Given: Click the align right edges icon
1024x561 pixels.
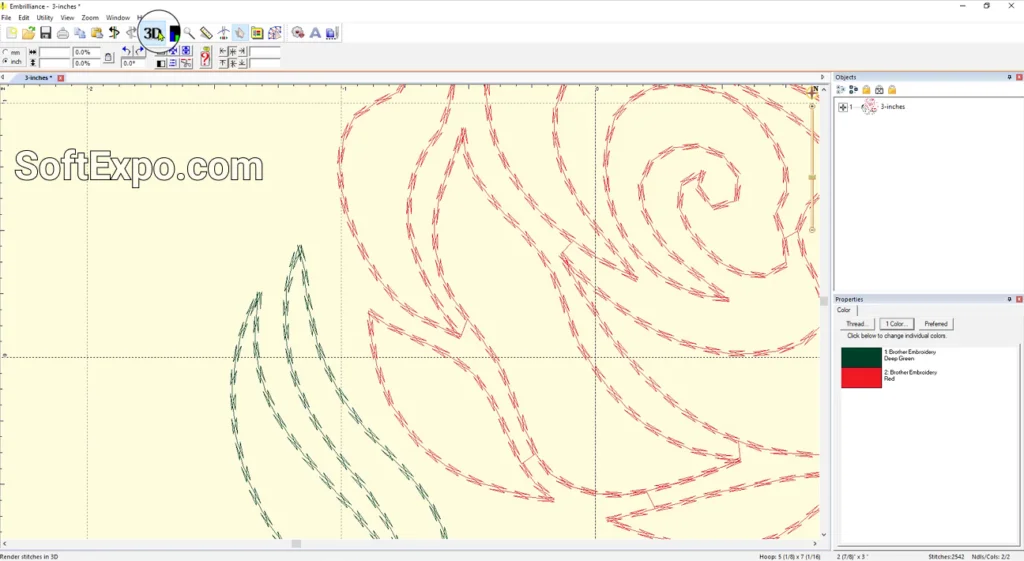Looking at the screenshot, I should (x=242, y=51).
